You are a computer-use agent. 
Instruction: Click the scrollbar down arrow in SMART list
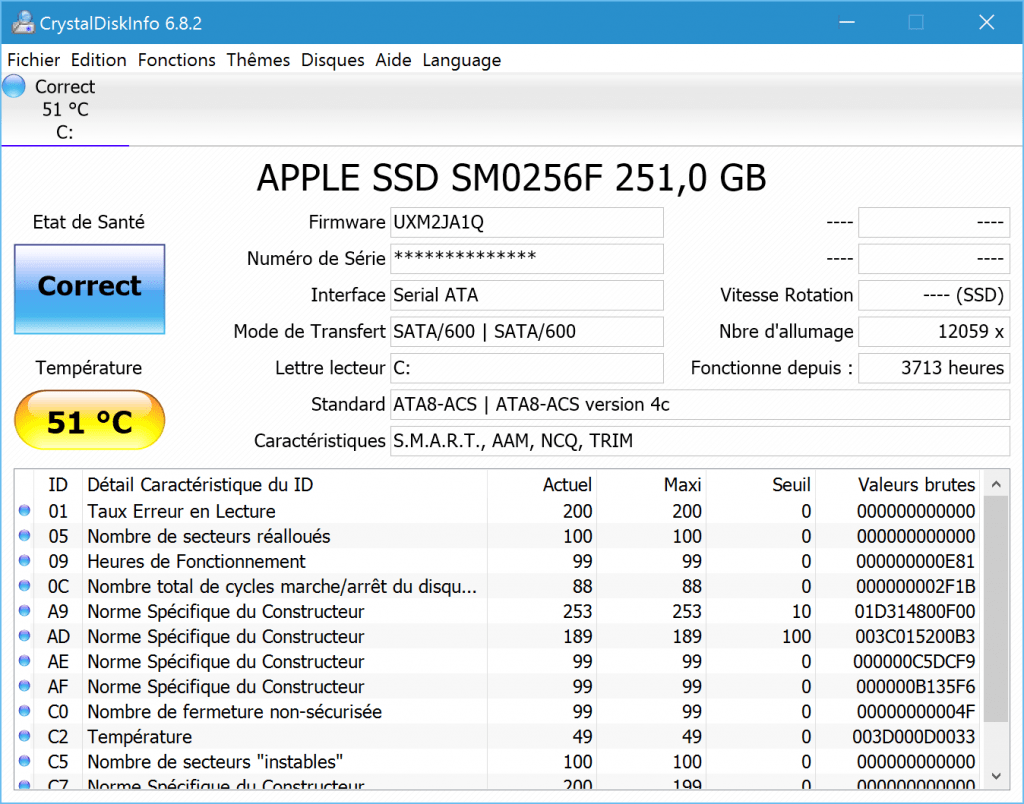click(996, 776)
